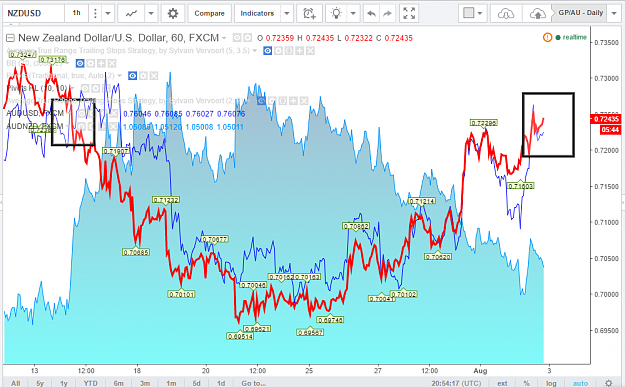Click the lightbulb publish idea icon
Screen dimensions: 625x387
tap(336, 14)
